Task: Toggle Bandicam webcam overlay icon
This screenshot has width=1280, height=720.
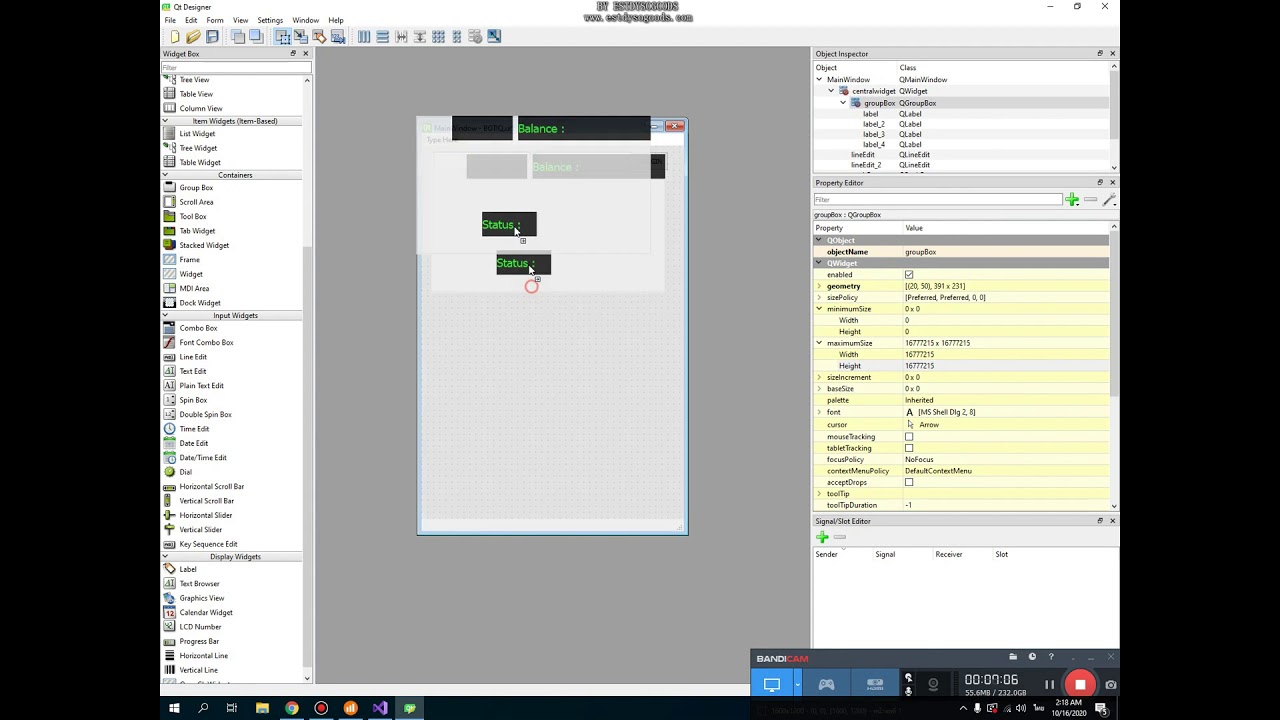Action: point(933,684)
